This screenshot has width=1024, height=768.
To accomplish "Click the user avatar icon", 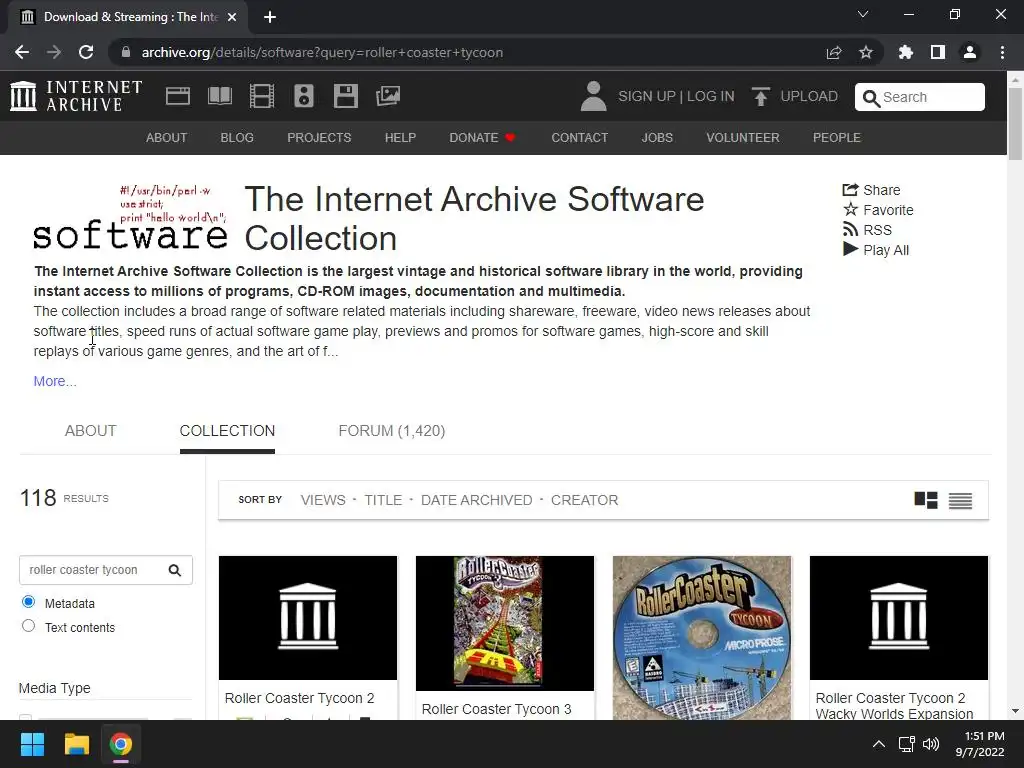I will pyautogui.click(x=594, y=96).
